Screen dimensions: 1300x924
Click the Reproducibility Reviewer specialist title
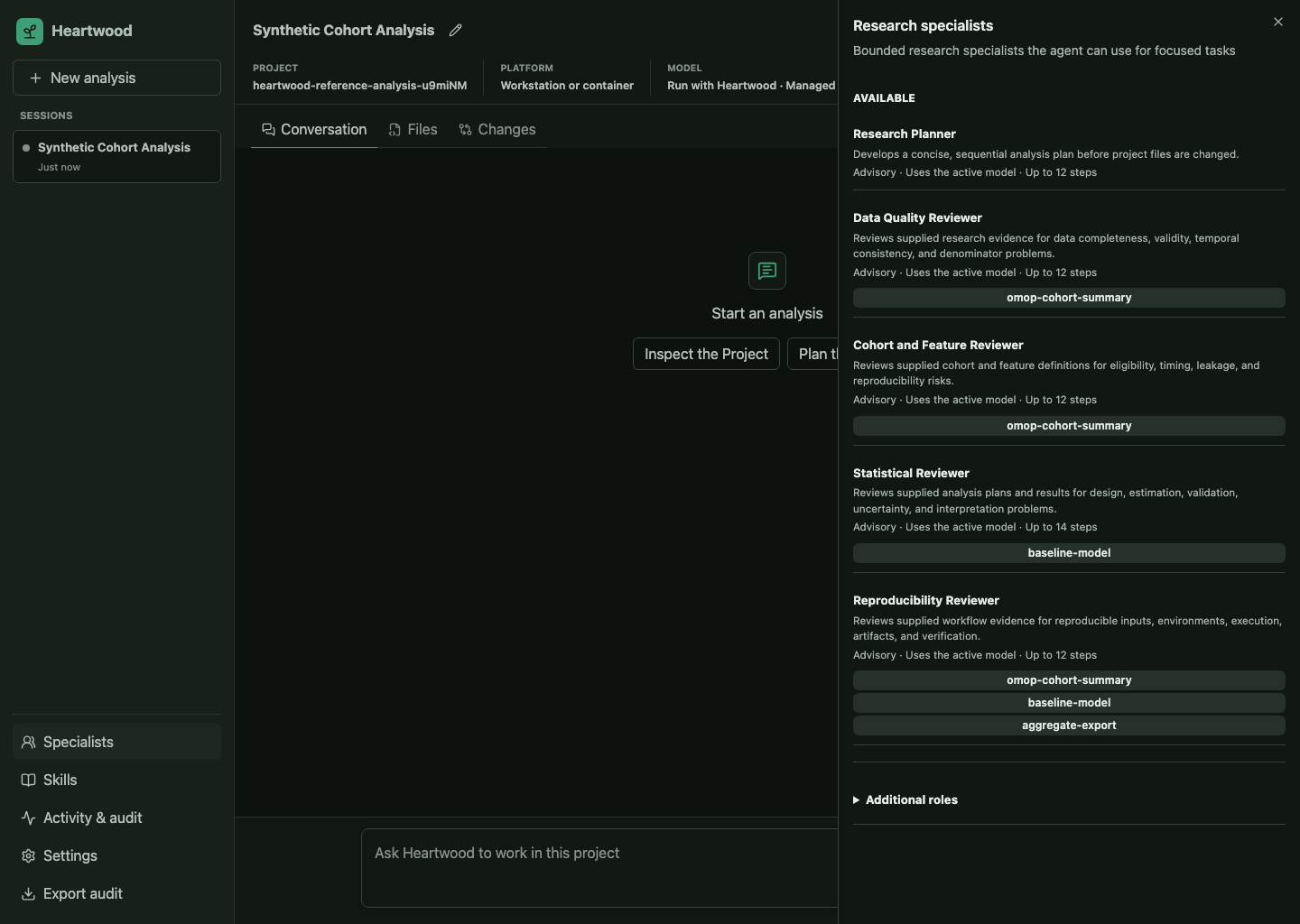point(926,600)
